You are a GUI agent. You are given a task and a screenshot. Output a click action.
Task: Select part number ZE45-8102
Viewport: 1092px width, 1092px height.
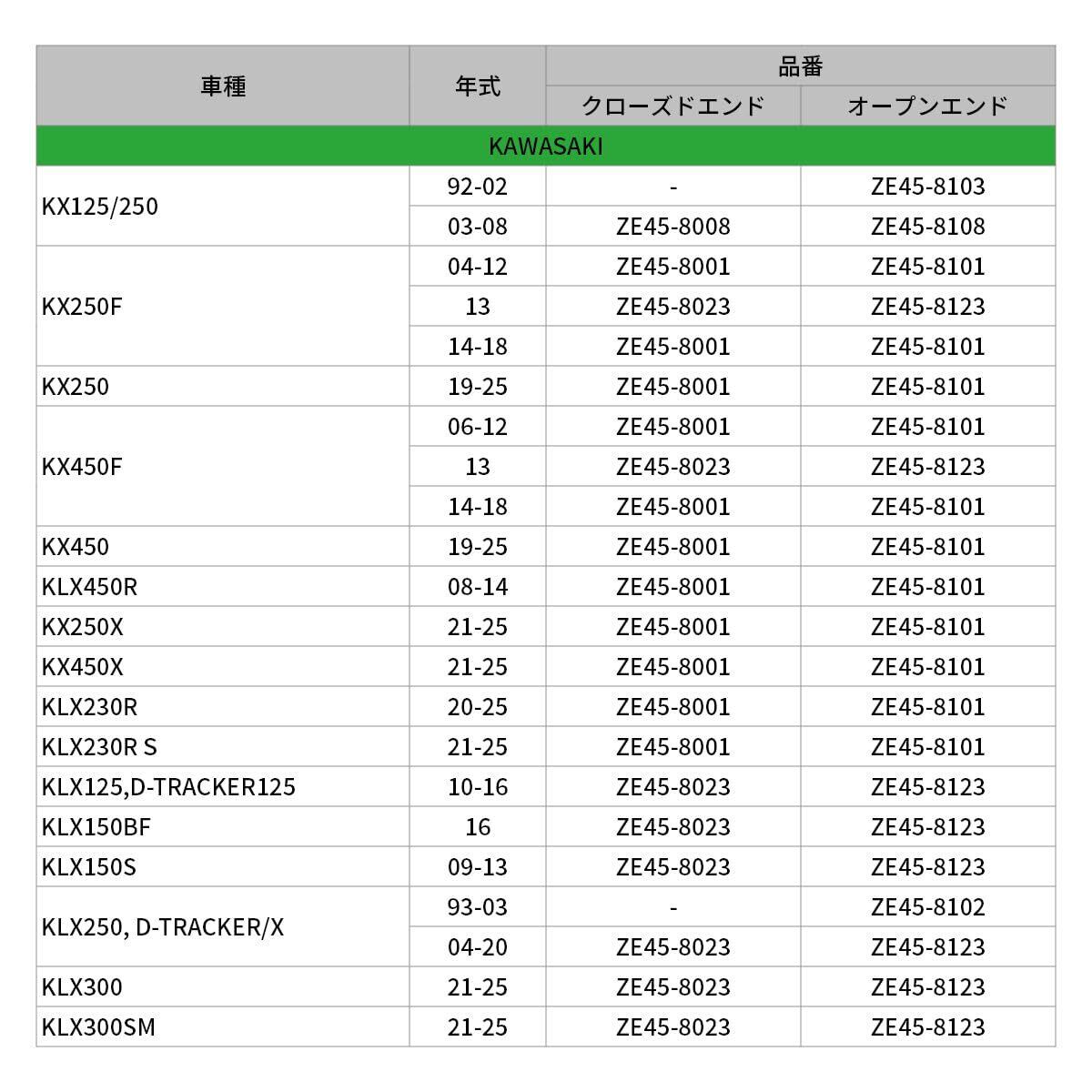tap(927, 907)
